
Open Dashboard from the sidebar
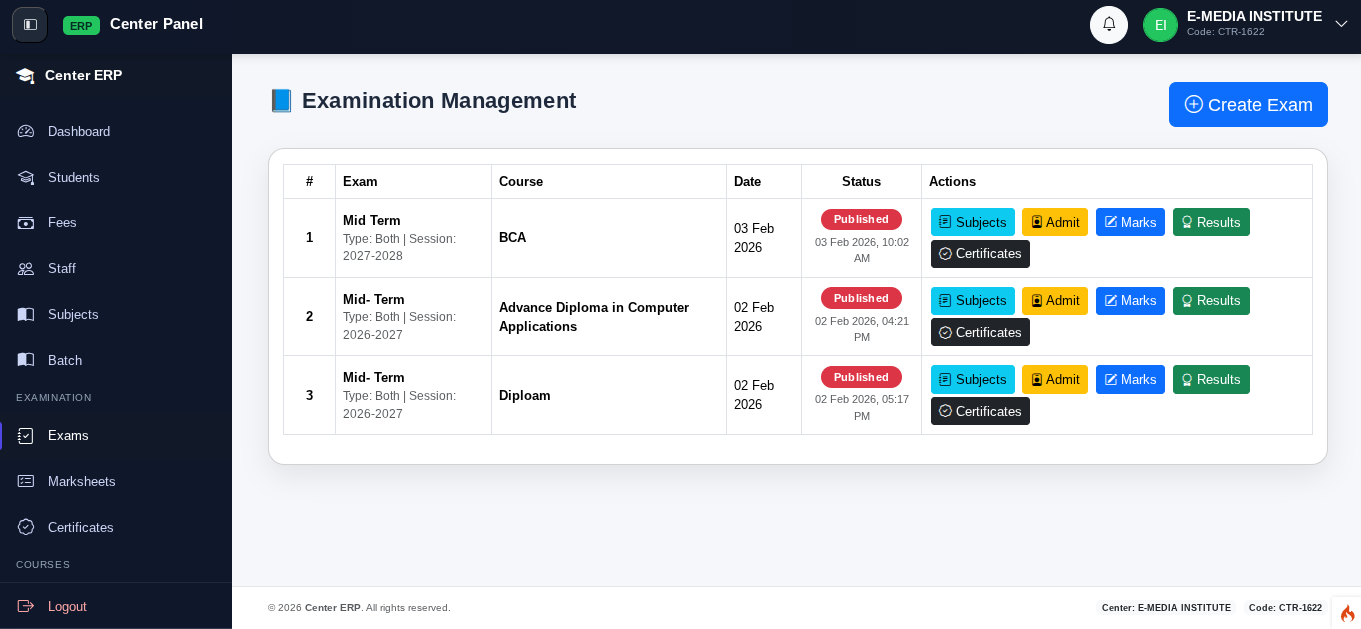point(78,131)
